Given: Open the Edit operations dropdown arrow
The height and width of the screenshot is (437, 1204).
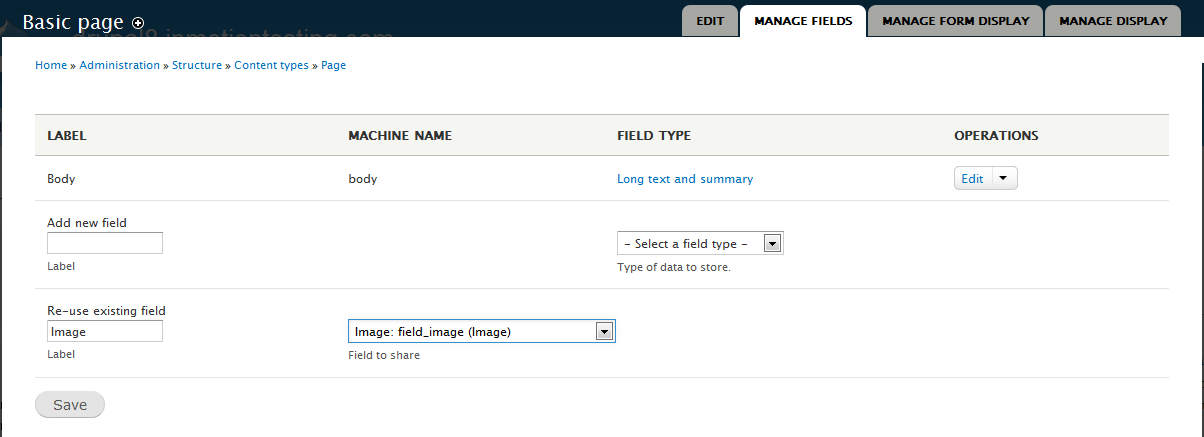Looking at the screenshot, I should (1004, 179).
